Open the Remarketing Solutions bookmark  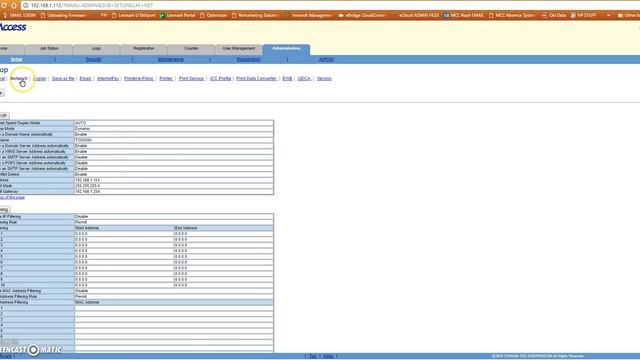(x=255, y=15)
